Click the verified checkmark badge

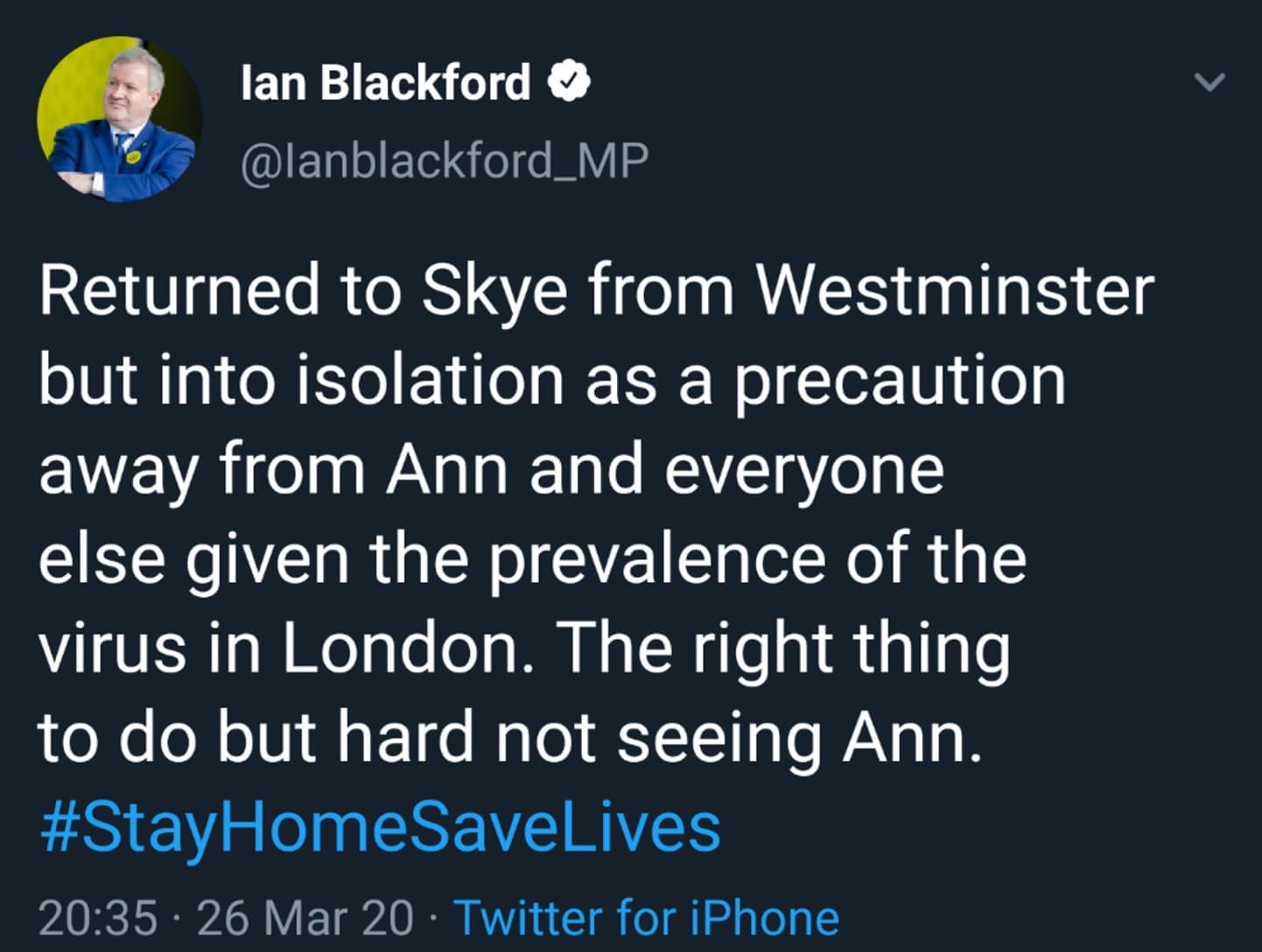tap(568, 82)
